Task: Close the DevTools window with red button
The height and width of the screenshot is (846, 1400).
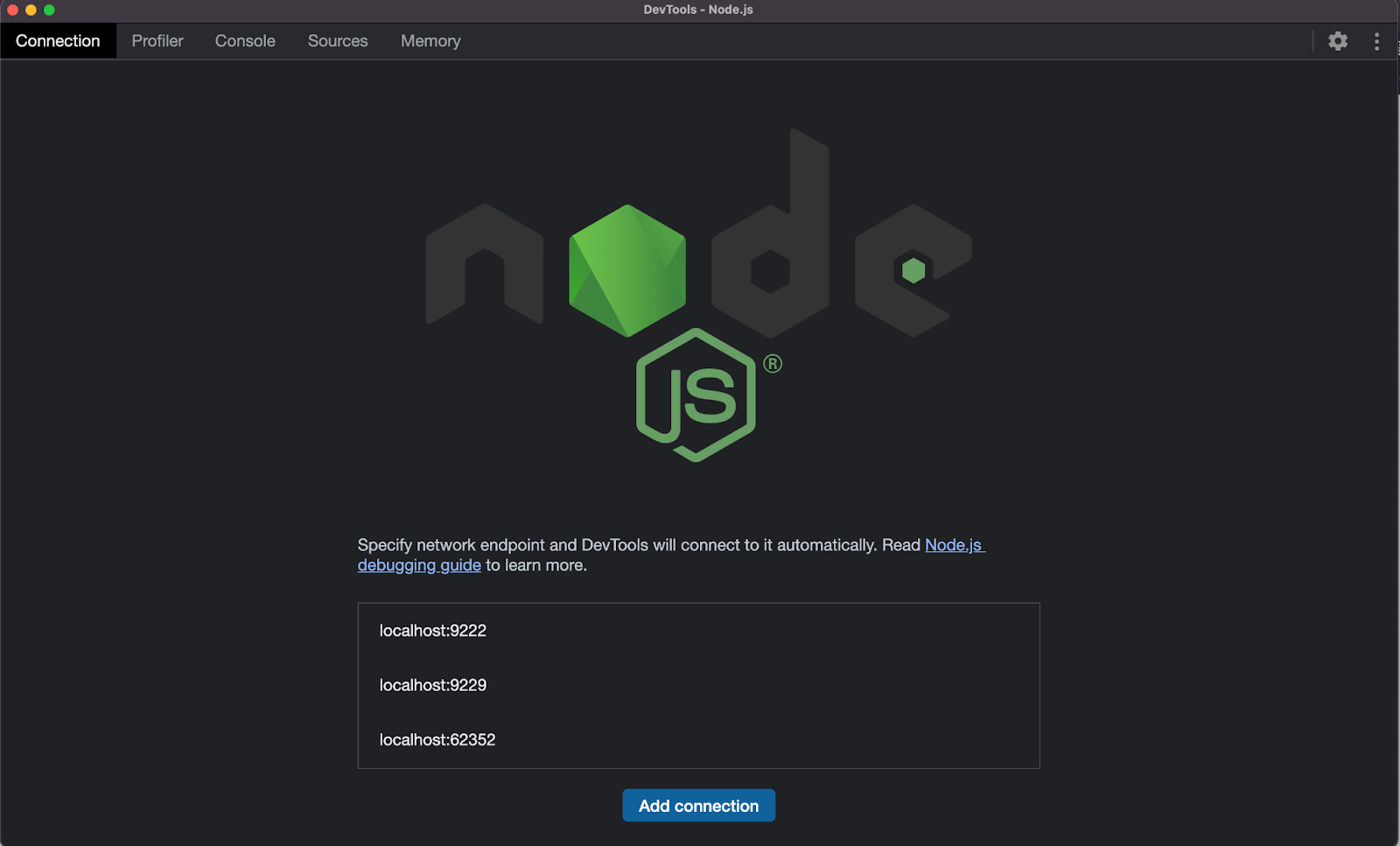Action: point(12,10)
